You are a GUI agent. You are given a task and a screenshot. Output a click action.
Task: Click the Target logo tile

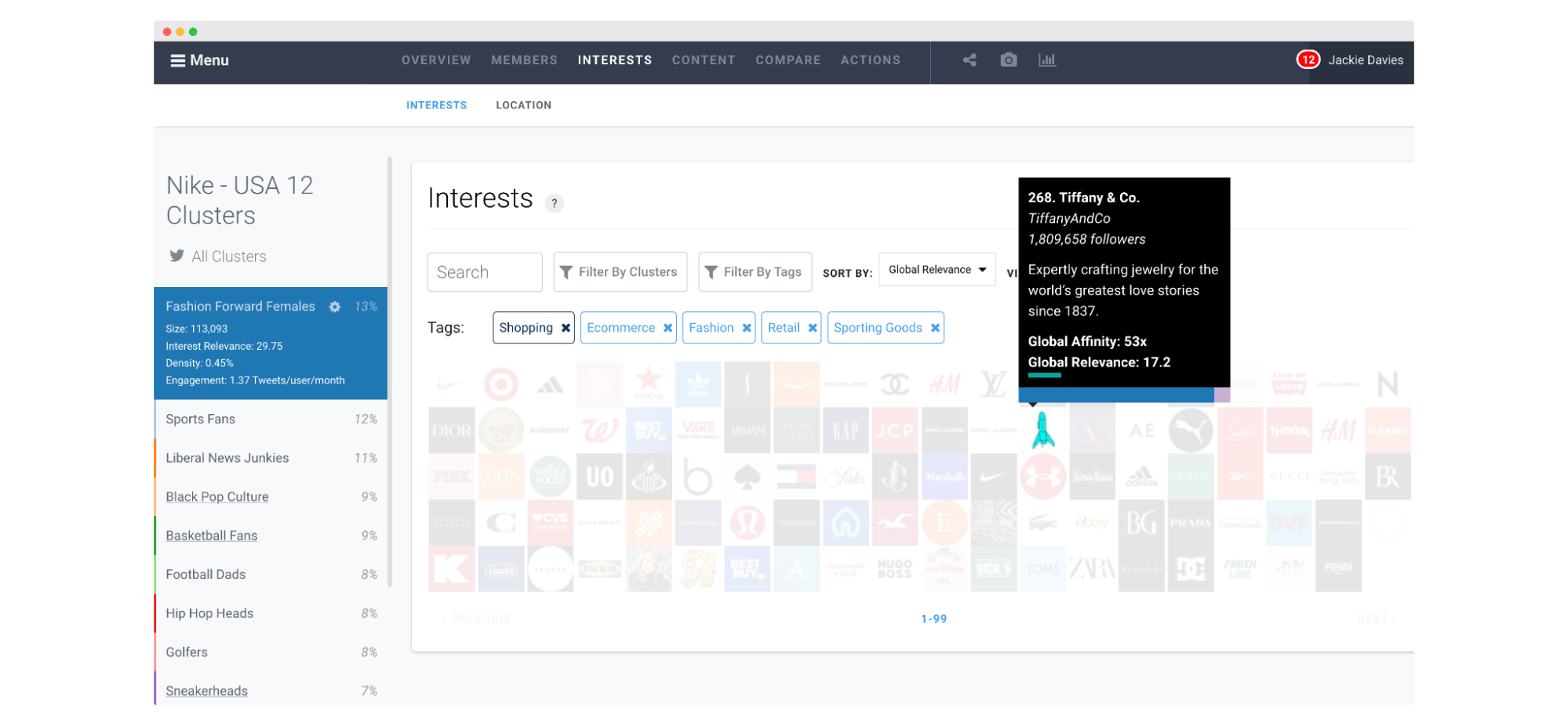501,384
